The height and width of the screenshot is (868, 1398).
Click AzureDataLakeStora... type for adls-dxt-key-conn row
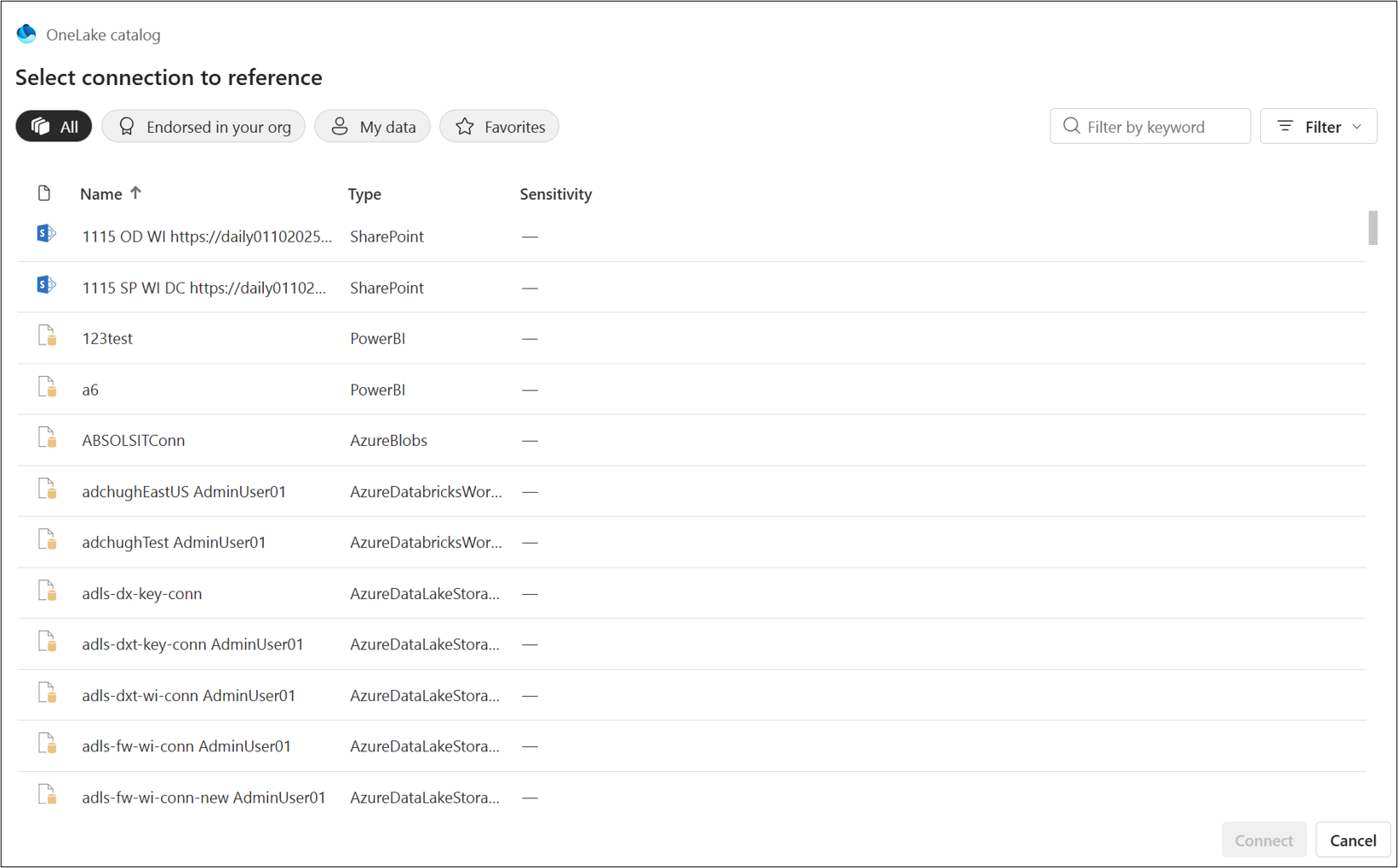click(425, 645)
